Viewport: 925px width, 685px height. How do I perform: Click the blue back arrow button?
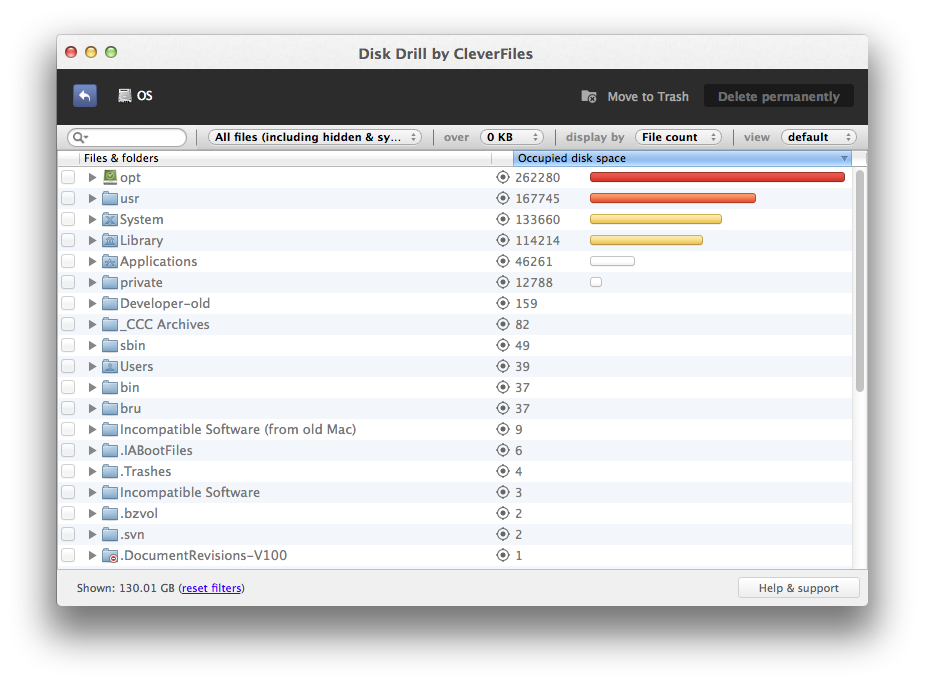[85, 96]
